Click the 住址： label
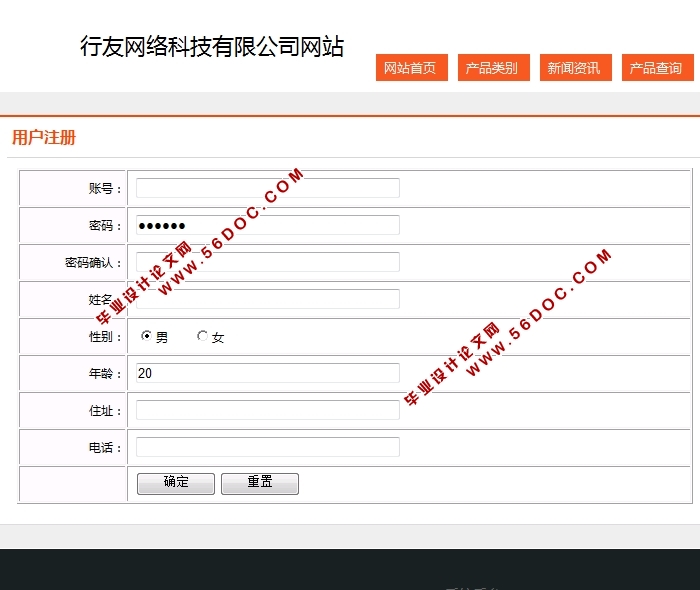 (105, 411)
